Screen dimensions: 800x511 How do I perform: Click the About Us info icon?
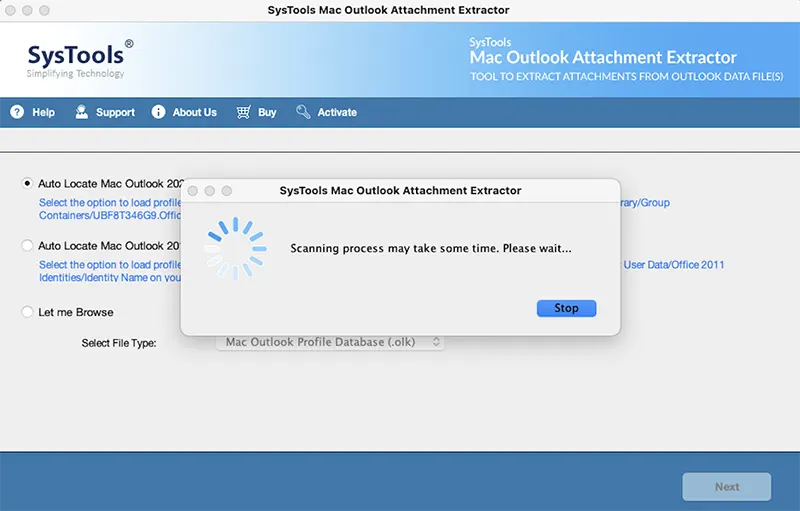158,112
